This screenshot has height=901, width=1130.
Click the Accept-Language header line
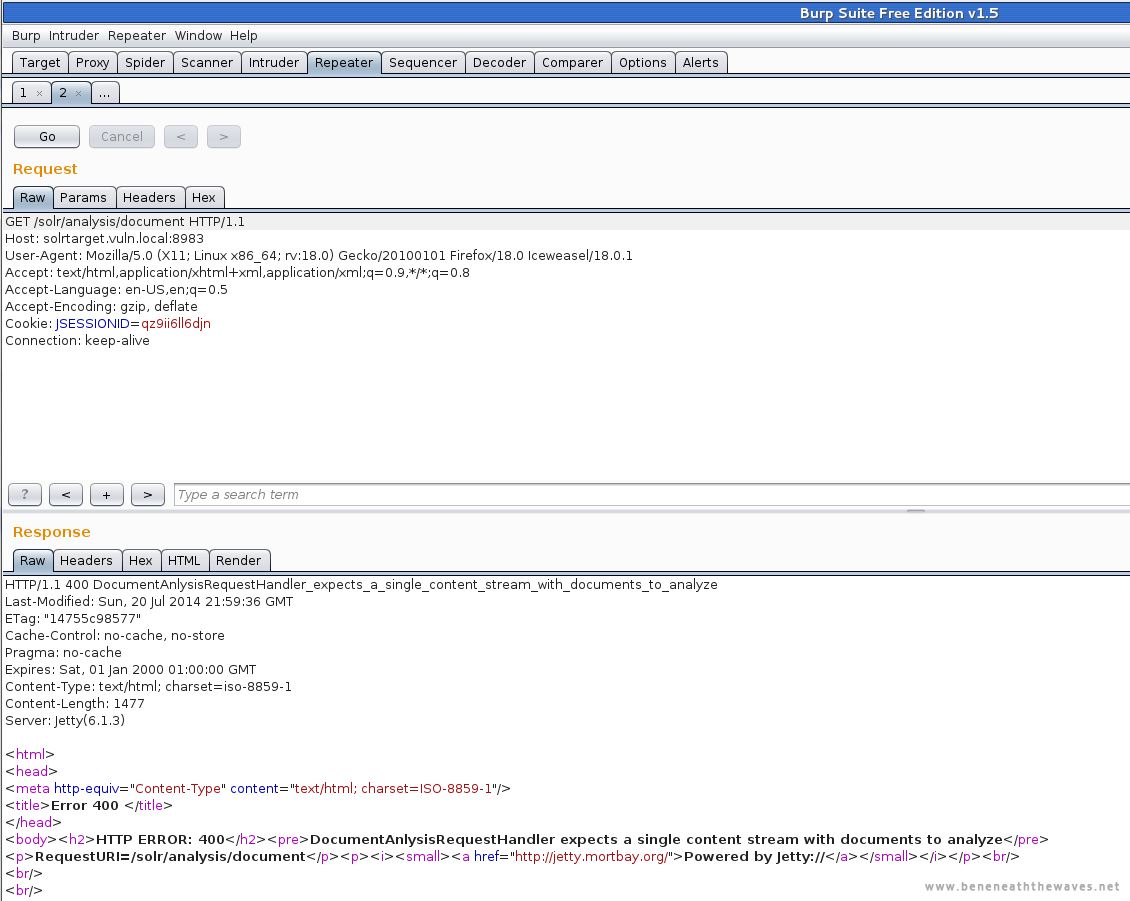click(116, 290)
